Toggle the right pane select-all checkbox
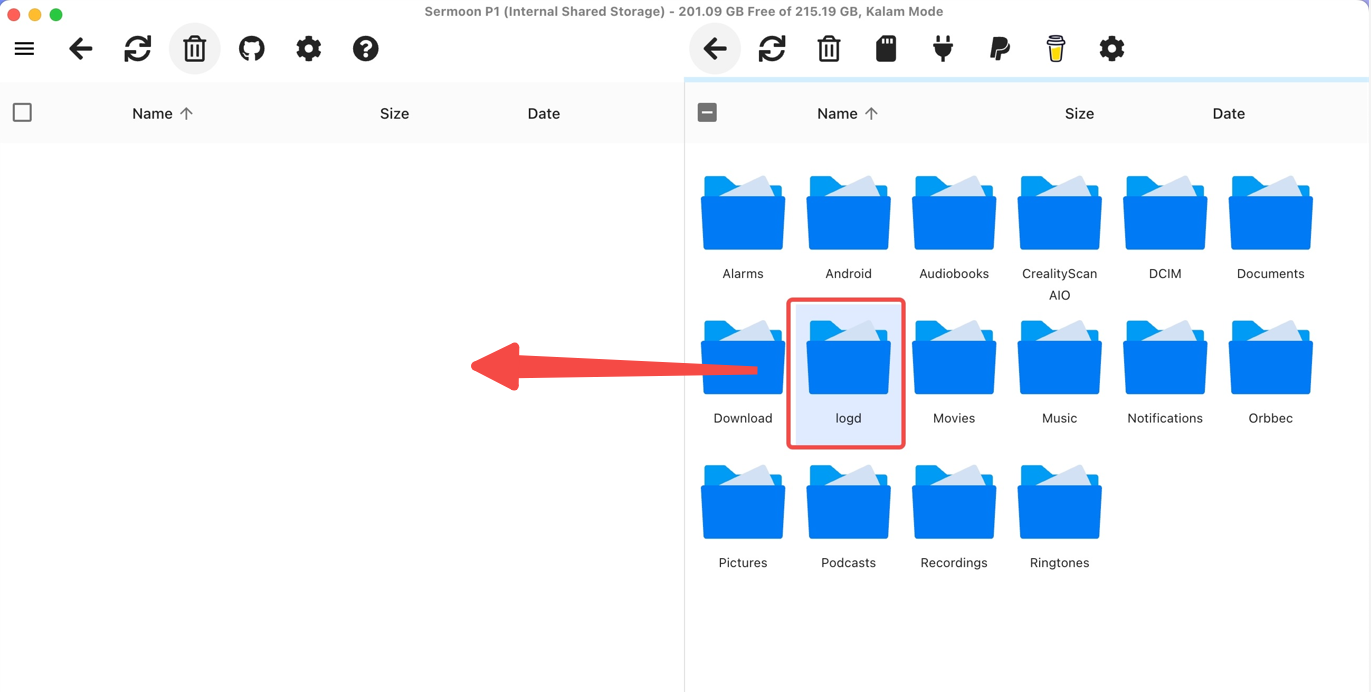1371x692 pixels. coord(707,112)
